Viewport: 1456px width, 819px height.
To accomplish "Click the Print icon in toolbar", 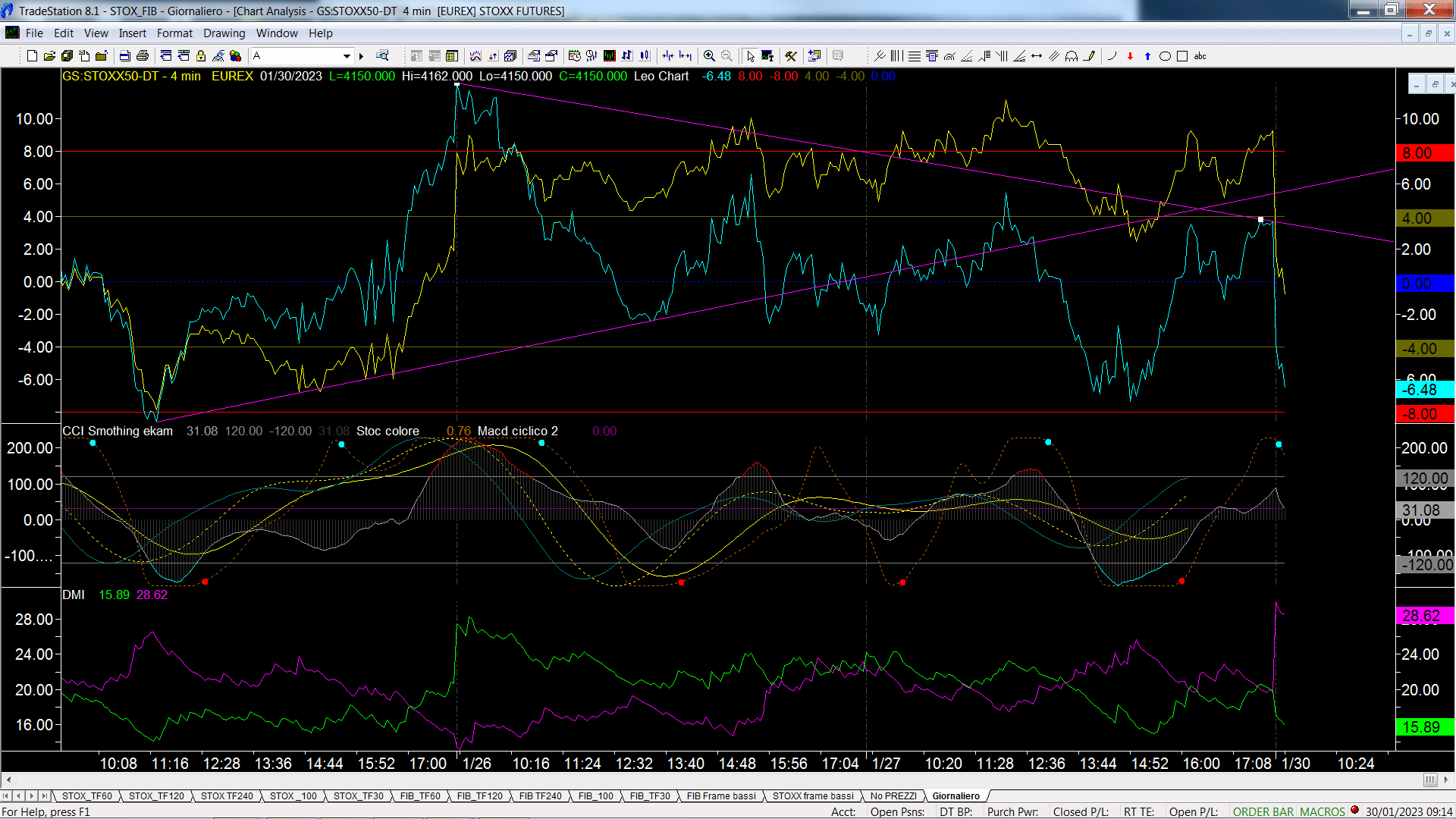I will coord(142,56).
